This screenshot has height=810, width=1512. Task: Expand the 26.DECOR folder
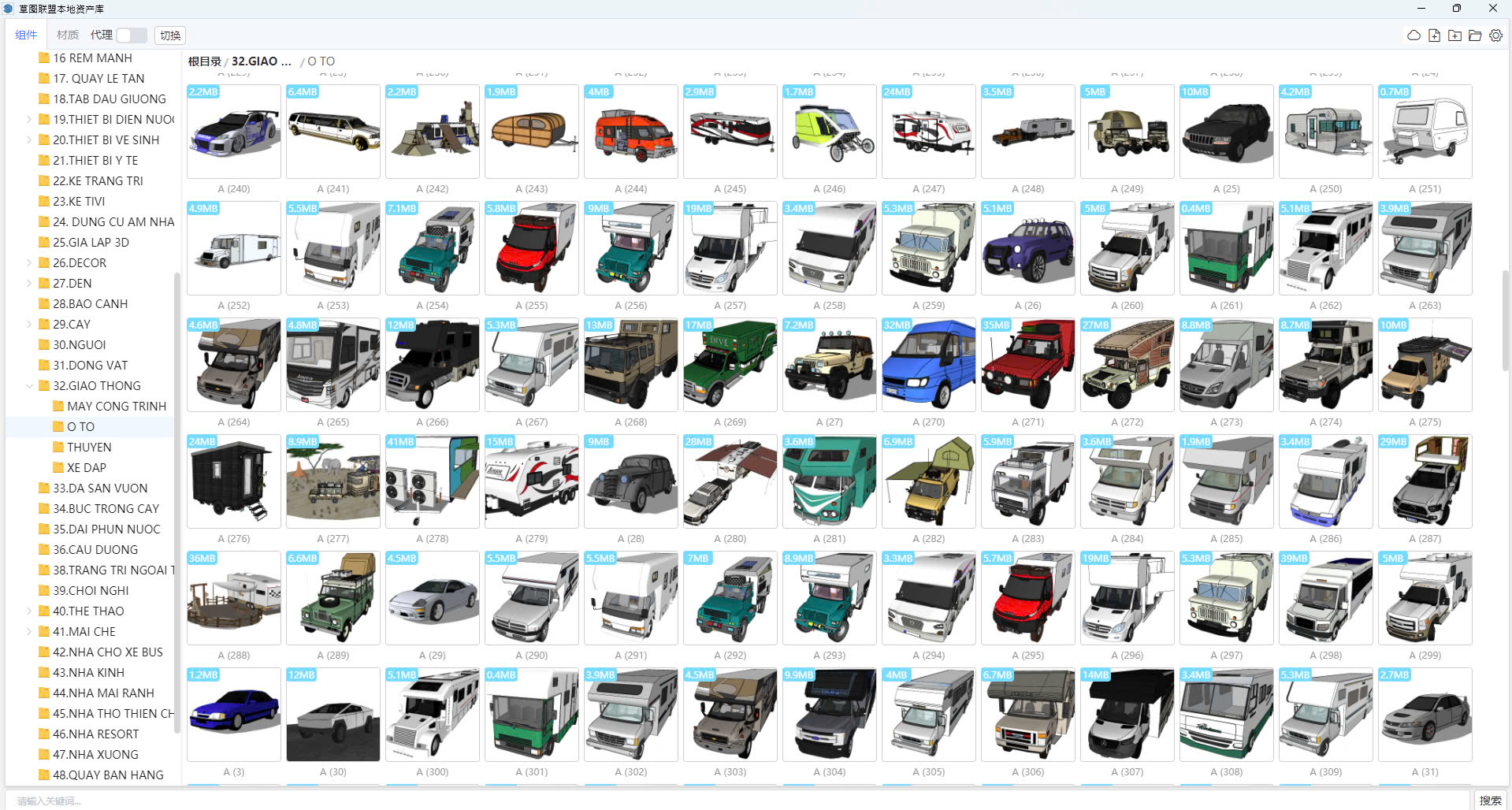[x=29, y=262]
